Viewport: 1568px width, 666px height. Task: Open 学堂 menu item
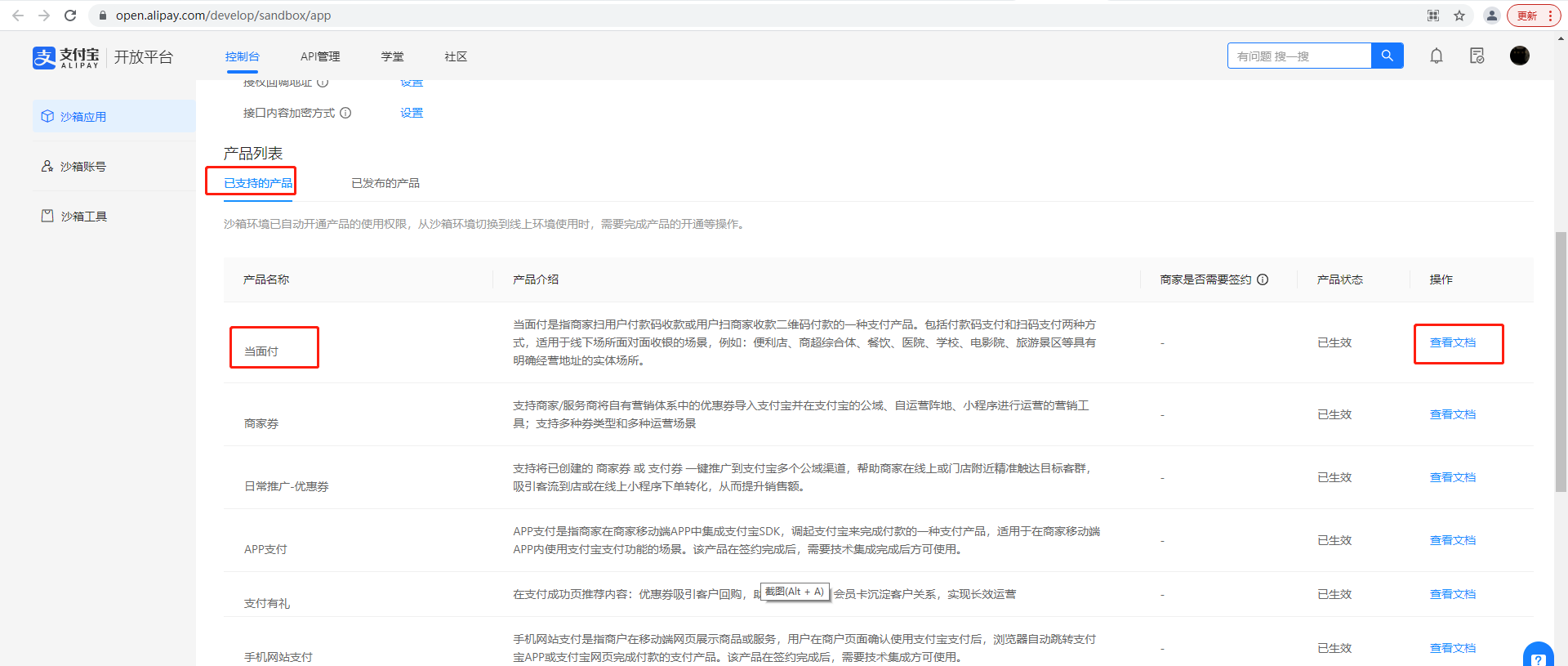[392, 56]
